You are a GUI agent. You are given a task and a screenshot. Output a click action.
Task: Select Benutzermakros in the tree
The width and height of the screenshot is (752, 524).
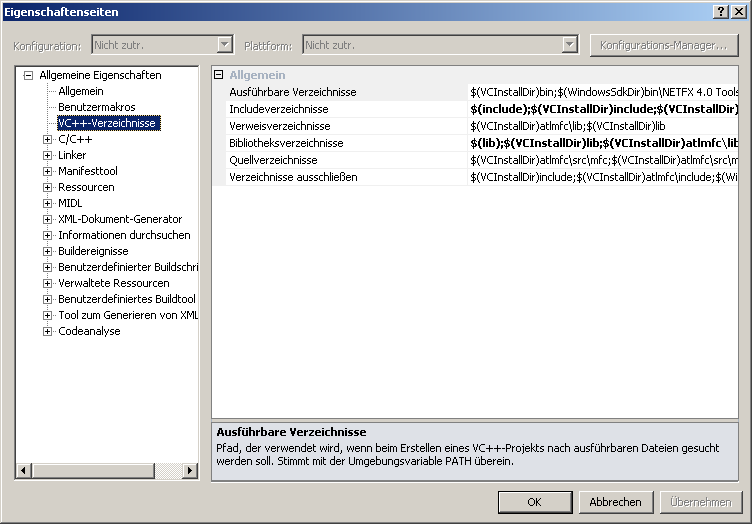pos(97,107)
